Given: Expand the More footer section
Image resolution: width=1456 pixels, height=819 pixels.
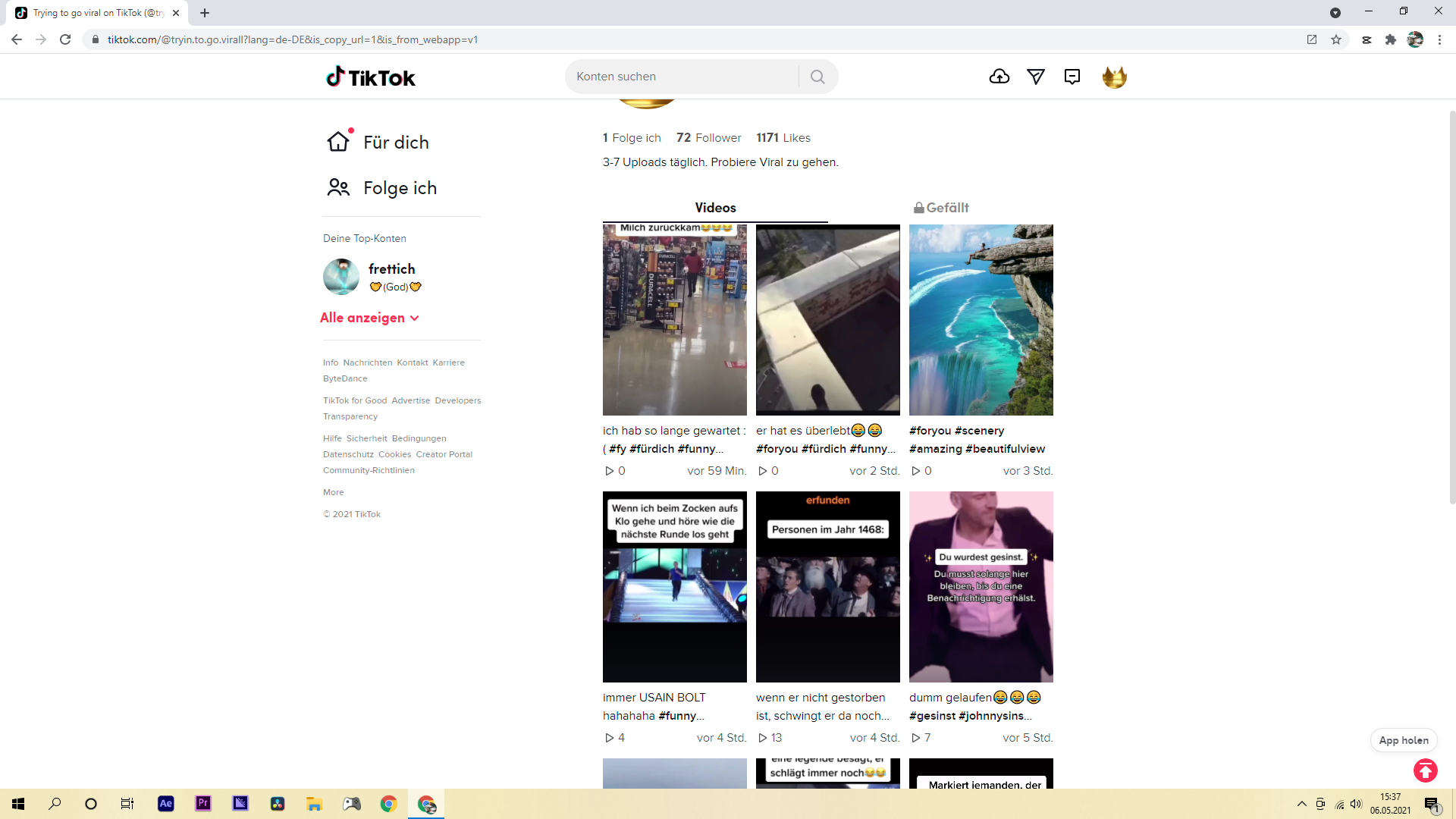Looking at the screenshot, I should [333, 492].
